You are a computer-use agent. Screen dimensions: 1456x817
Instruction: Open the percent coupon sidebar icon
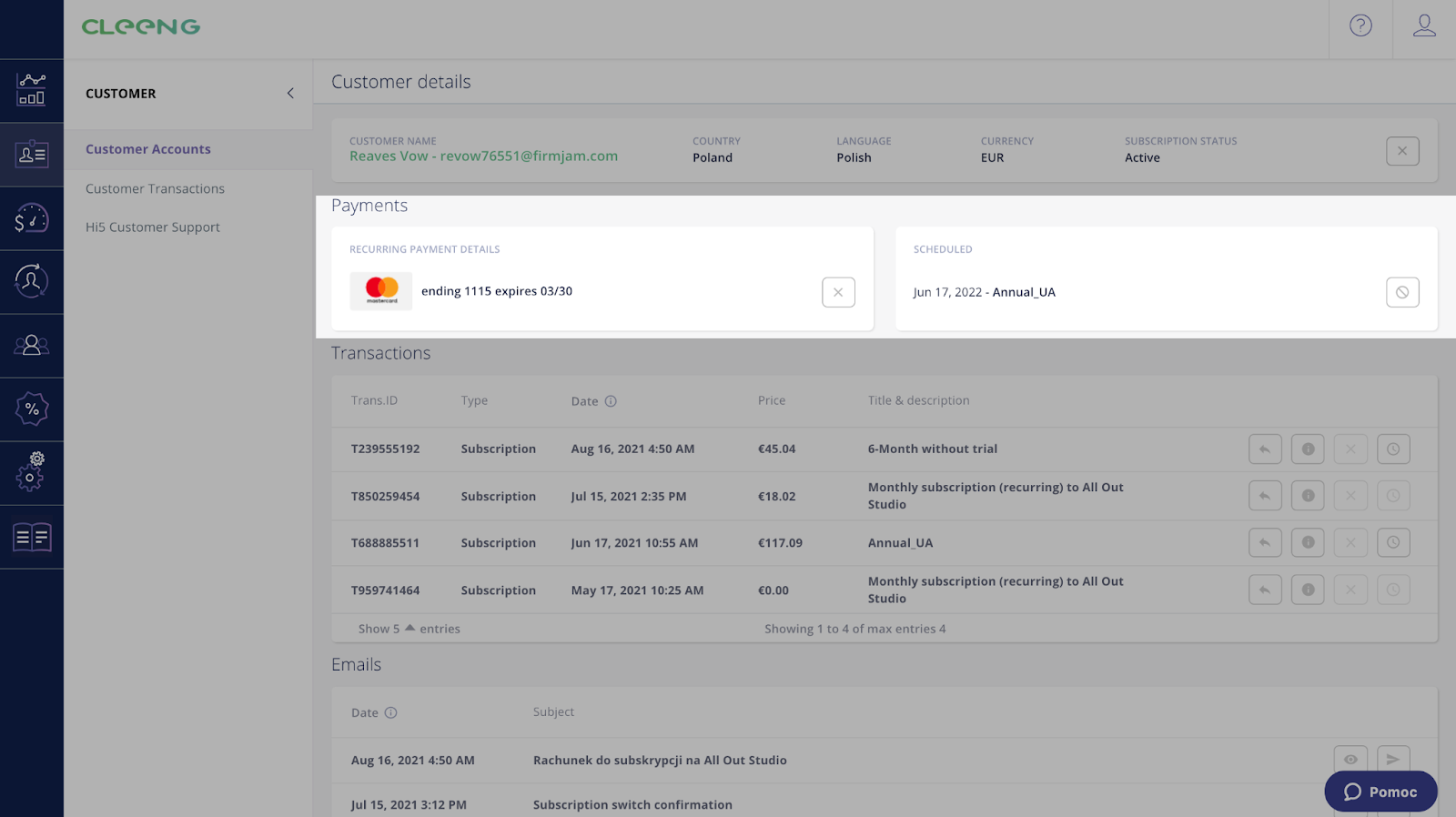32,408
